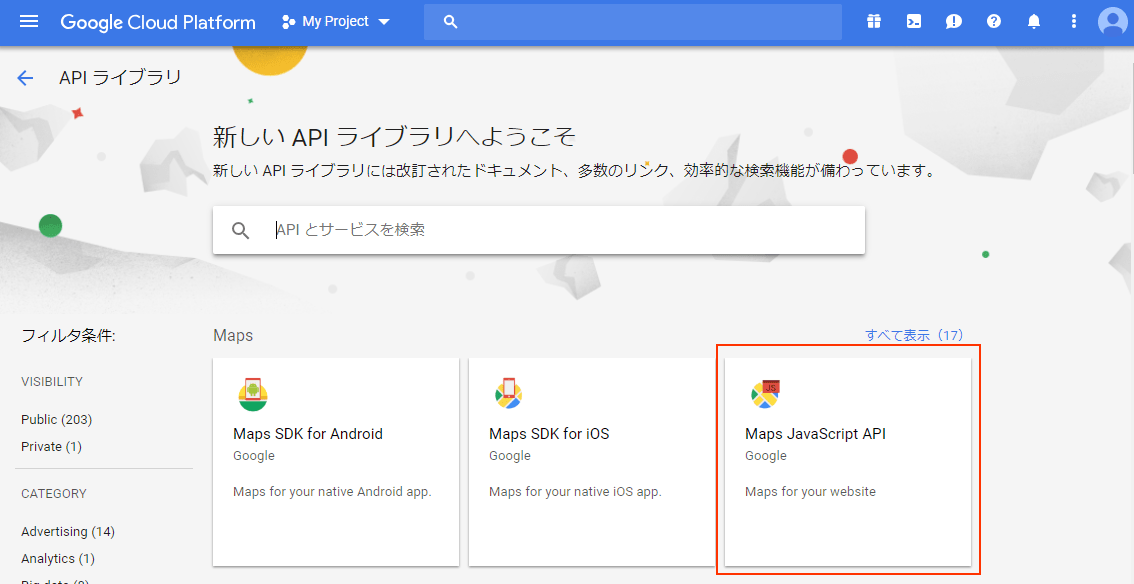Open the send feedback icon
Image resolution: width=1134 pixels, height=584 pixels.
pyautogui.click(x=954, y=22)
